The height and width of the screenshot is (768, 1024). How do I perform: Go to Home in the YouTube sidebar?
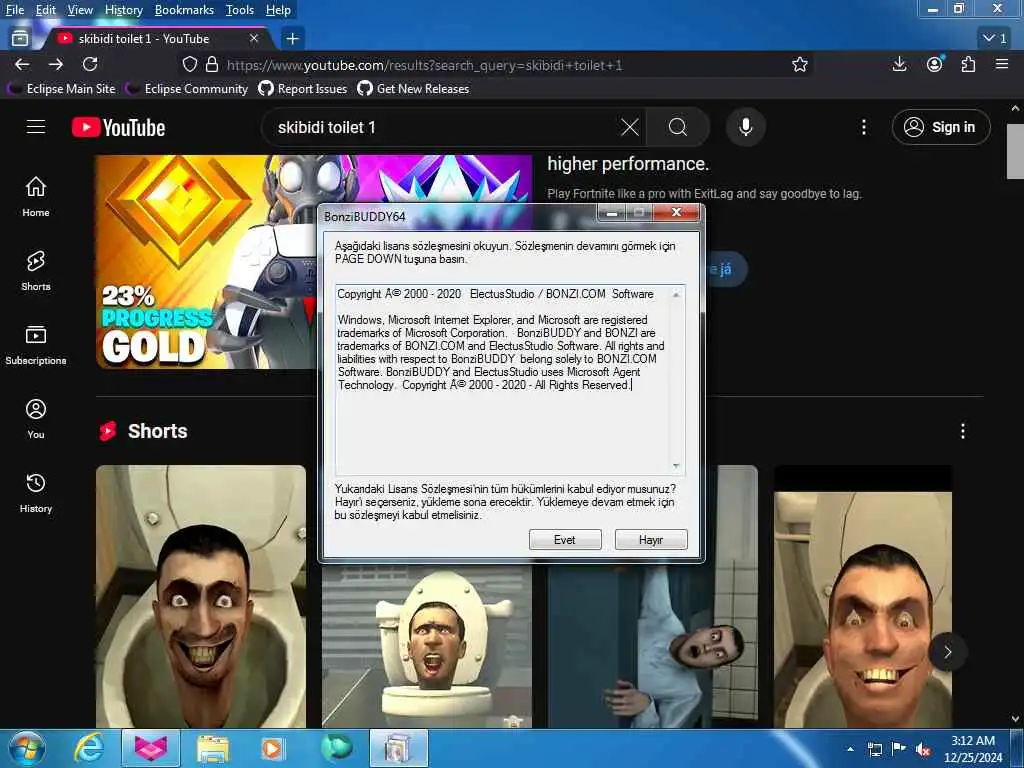coord(36,197)
